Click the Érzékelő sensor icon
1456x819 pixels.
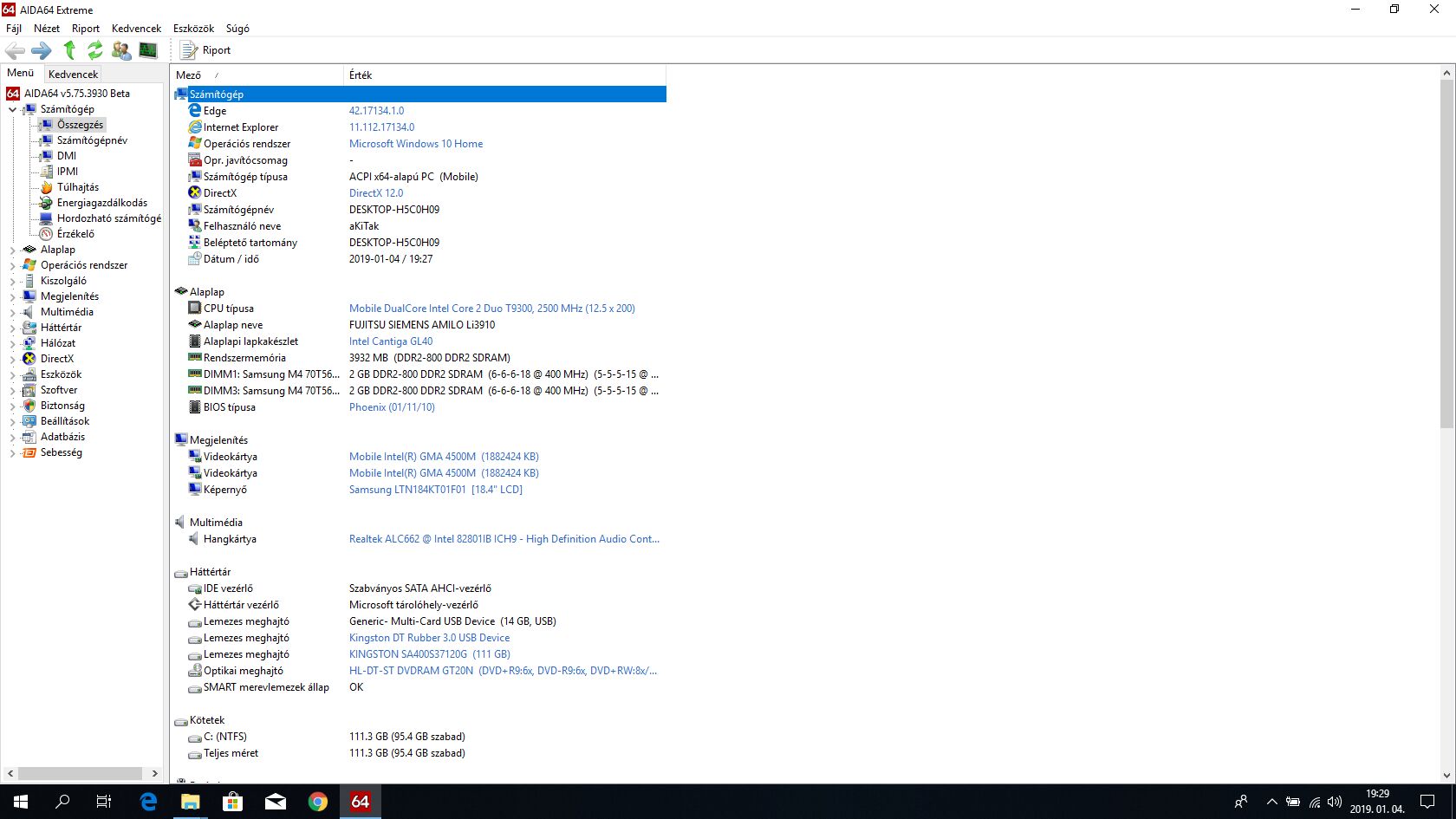tap(46, 234)
